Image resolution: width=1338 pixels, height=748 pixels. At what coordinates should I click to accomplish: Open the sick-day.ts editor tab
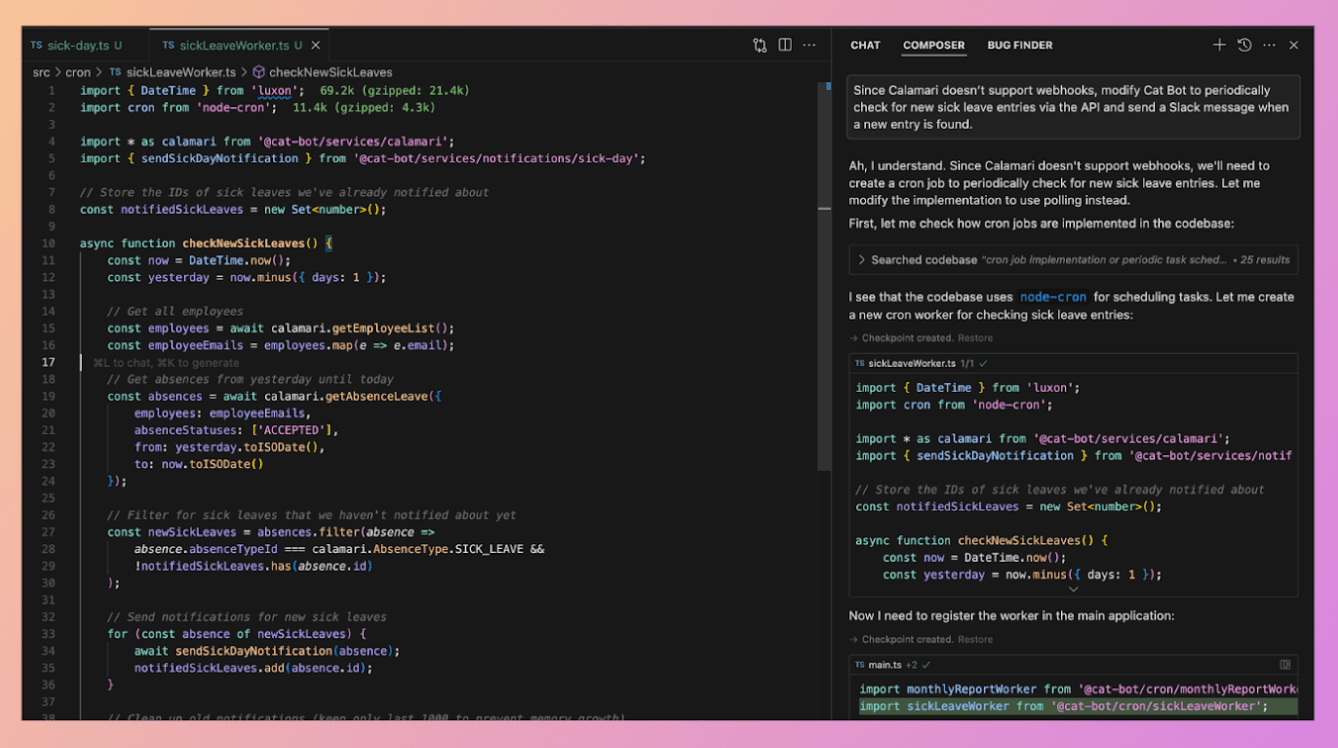[x=80, y=44]
